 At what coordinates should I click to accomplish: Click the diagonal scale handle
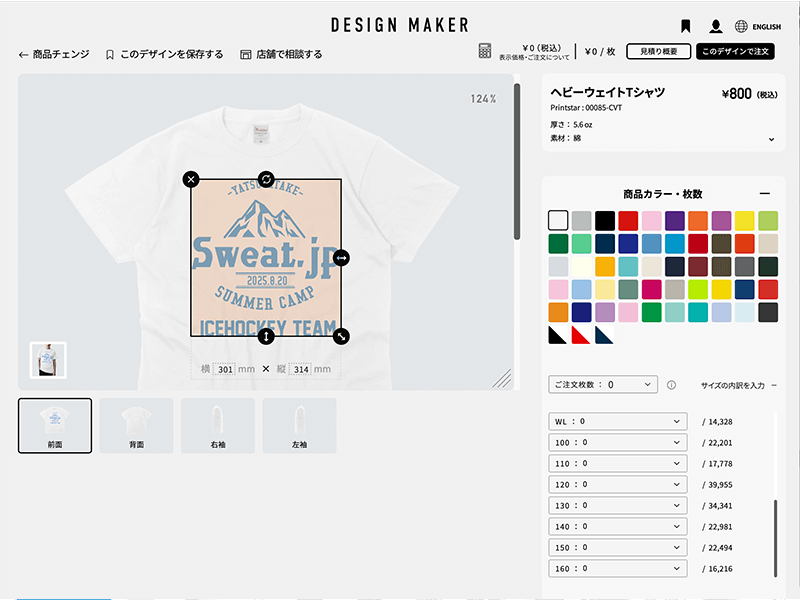(x=341, y=336)
